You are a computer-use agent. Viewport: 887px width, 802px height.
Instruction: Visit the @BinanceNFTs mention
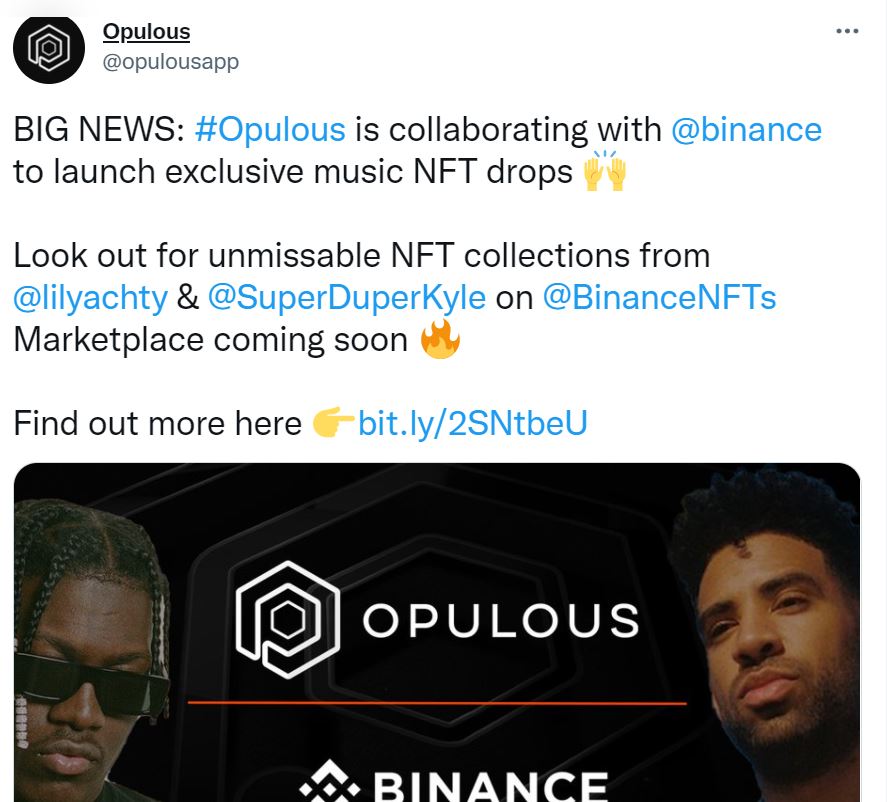(x=660, y=297)
